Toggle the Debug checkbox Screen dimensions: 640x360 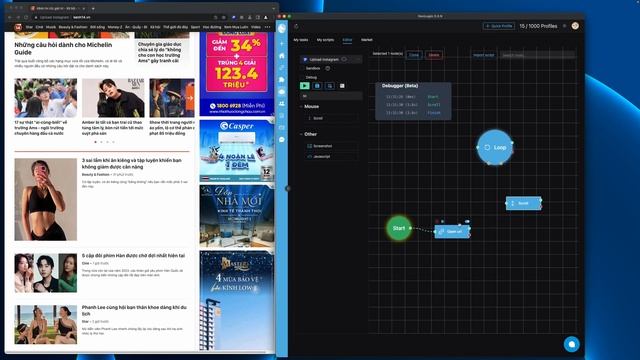[302, 77]
